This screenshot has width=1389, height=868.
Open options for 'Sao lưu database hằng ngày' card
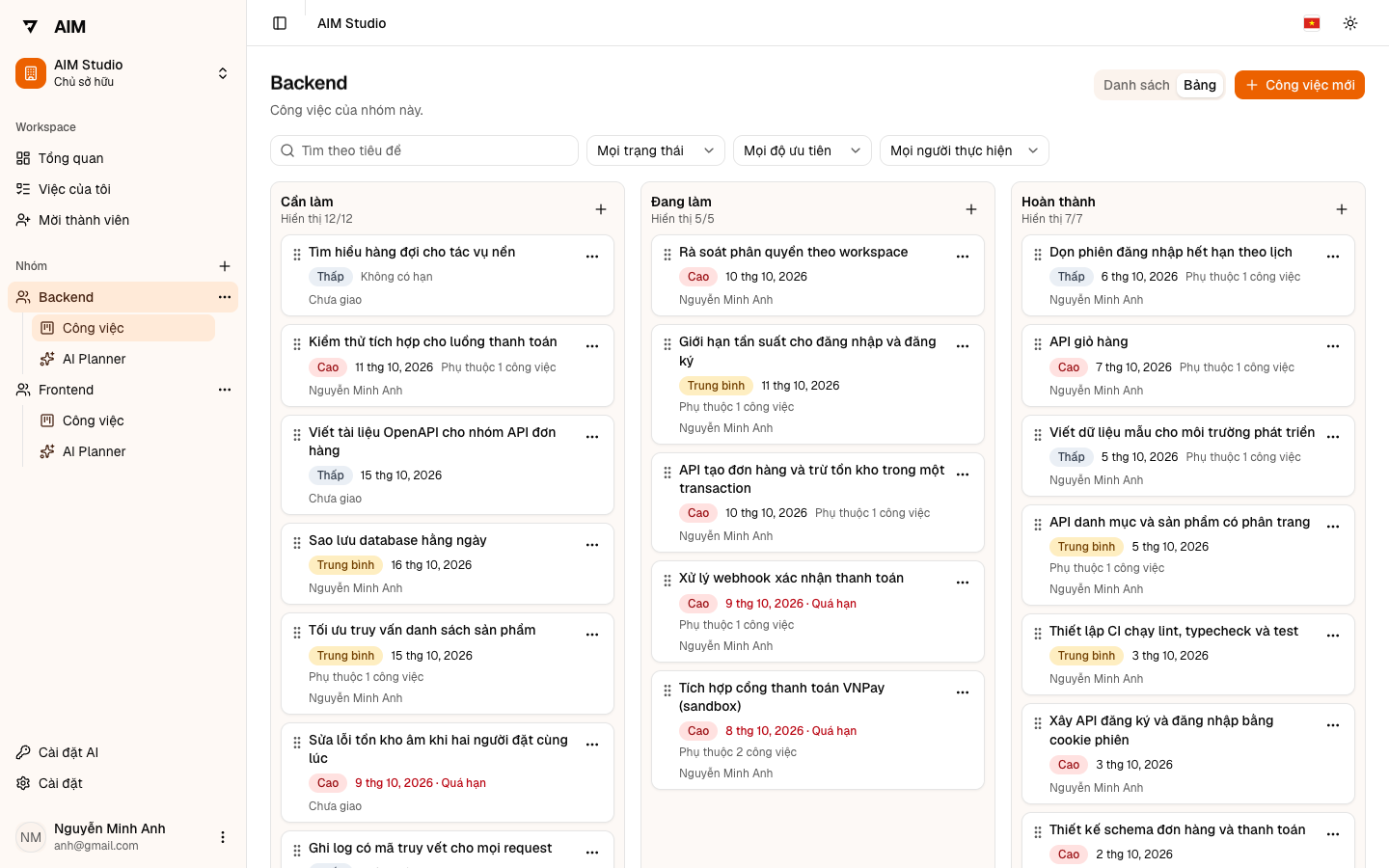[592, 545]
